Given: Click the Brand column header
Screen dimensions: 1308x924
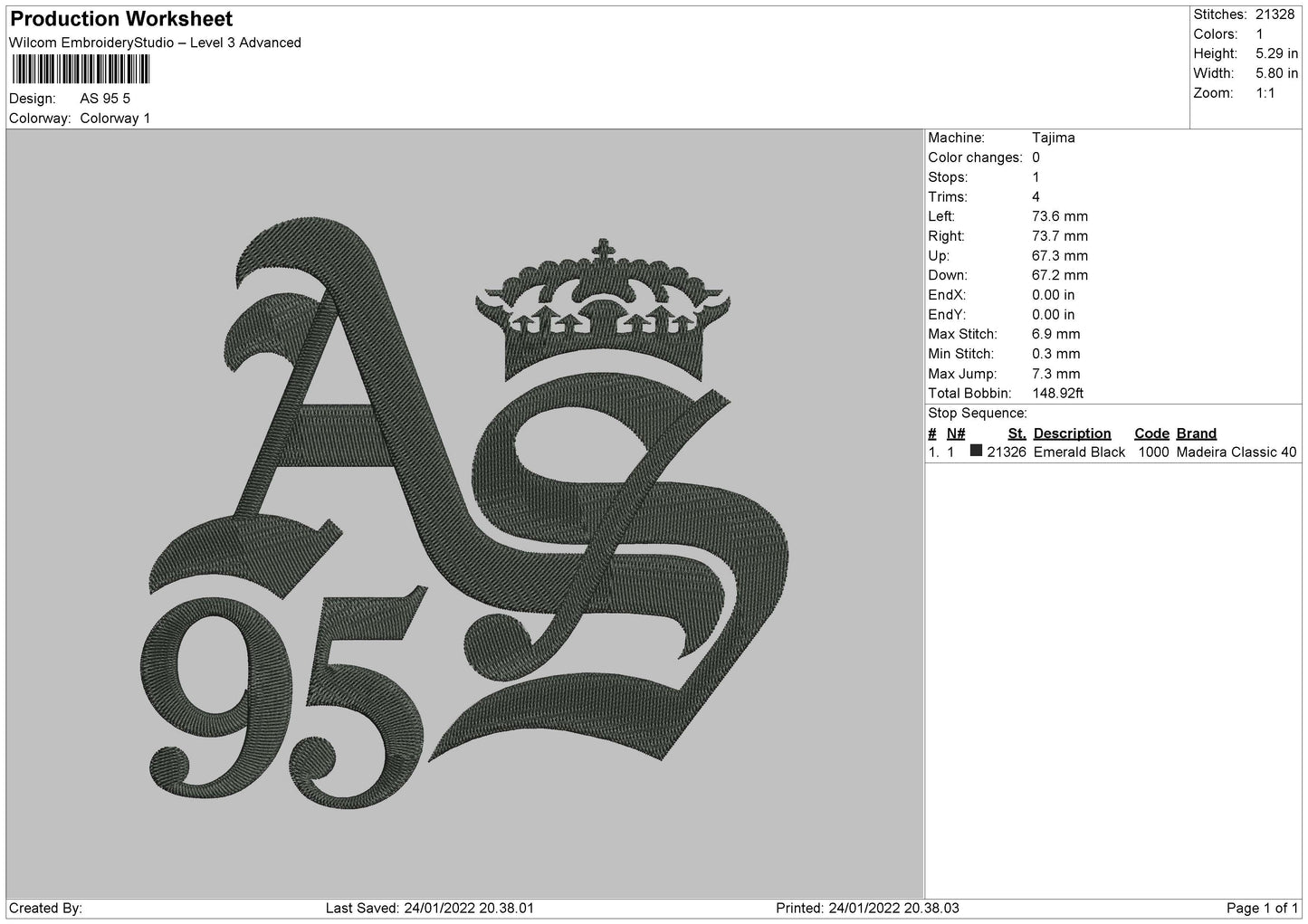Looking at the screenshot, I should 1197,433.
